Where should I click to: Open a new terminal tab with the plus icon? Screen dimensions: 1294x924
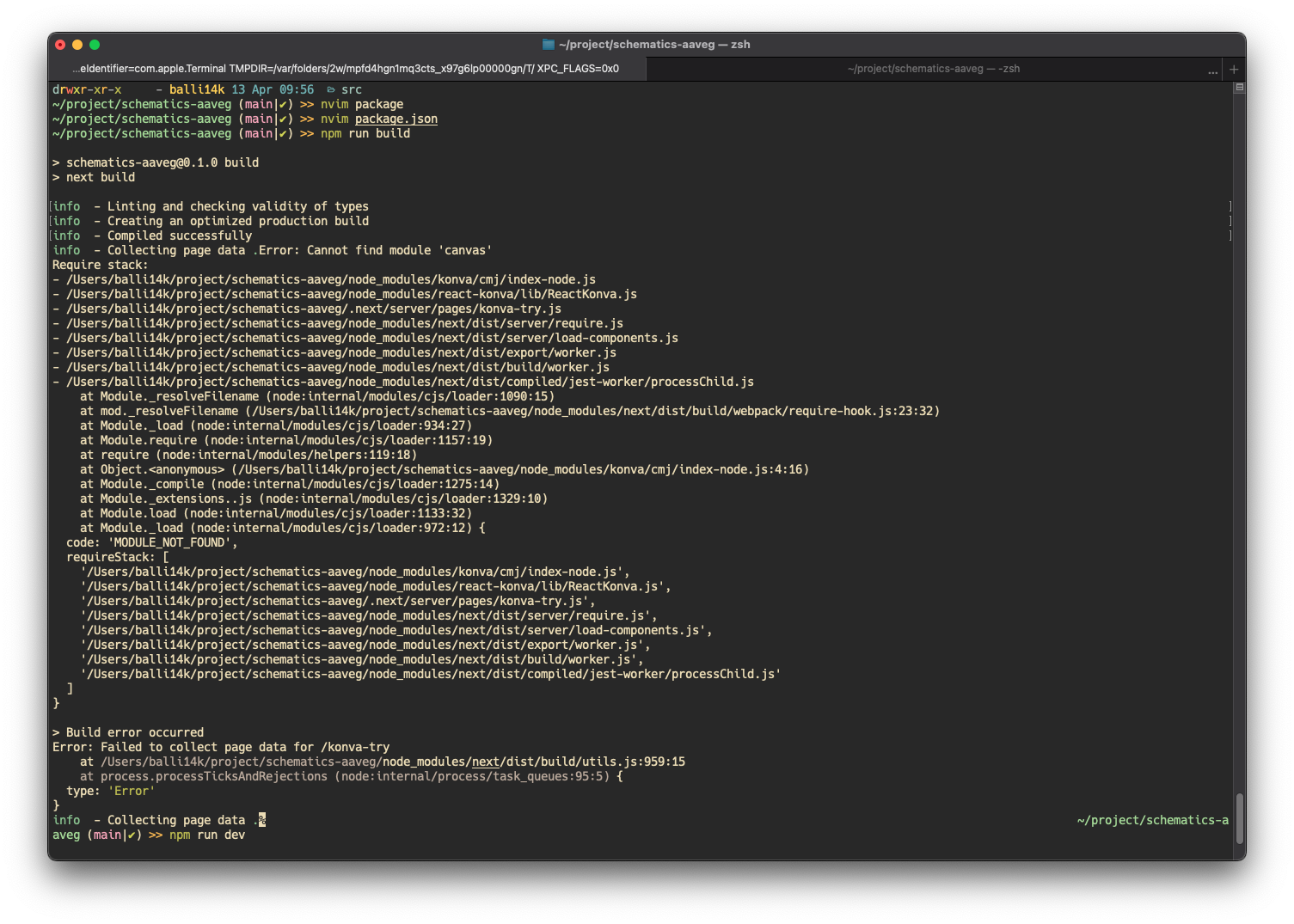(1234, 69)
